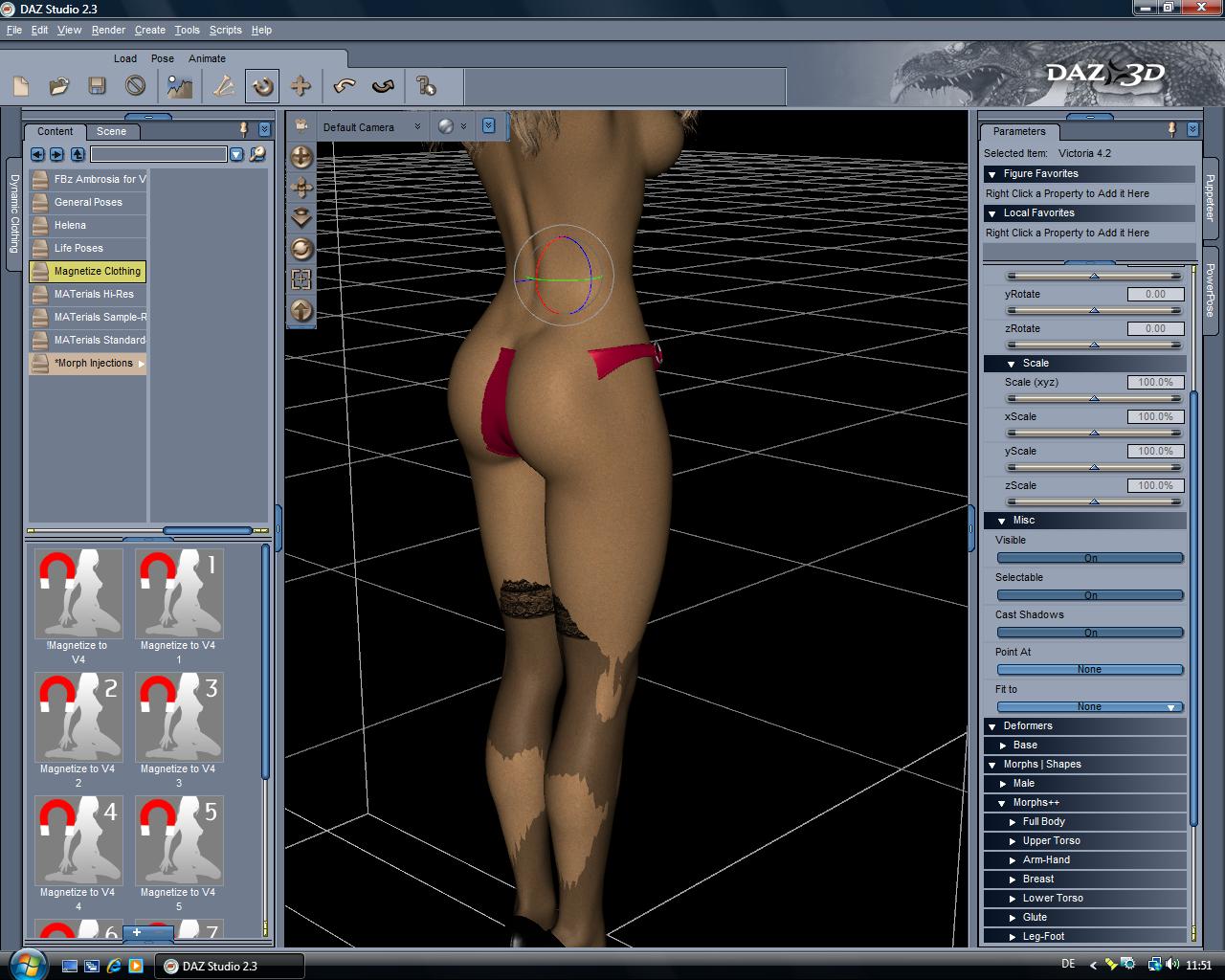Click the viewport frame selection control

301,279
